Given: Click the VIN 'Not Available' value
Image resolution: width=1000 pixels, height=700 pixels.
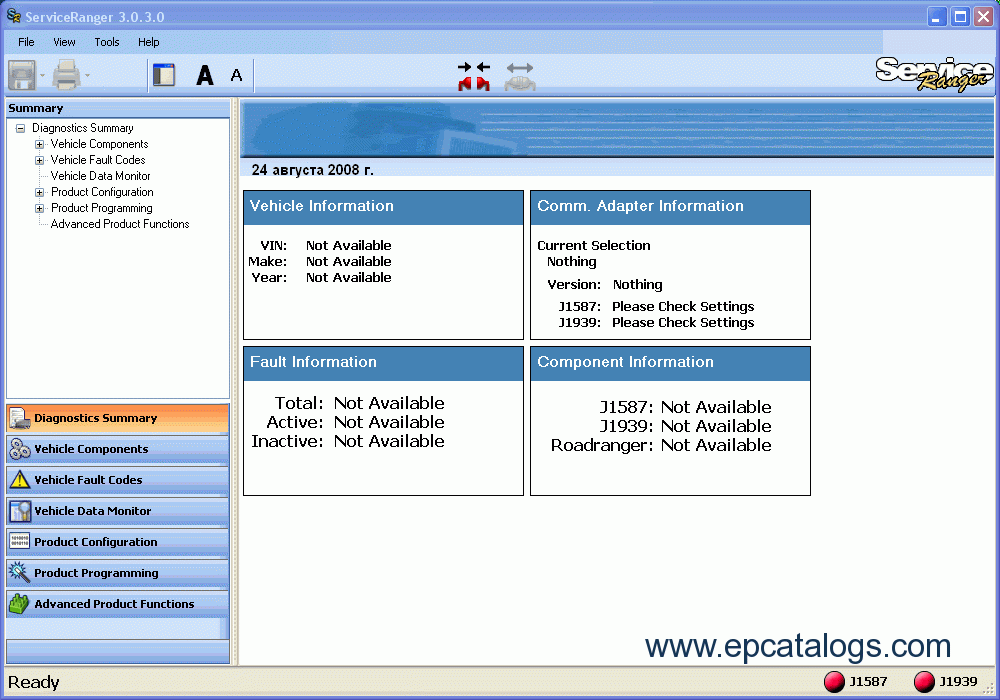Looking at the screenshot, I should point(349,245).
